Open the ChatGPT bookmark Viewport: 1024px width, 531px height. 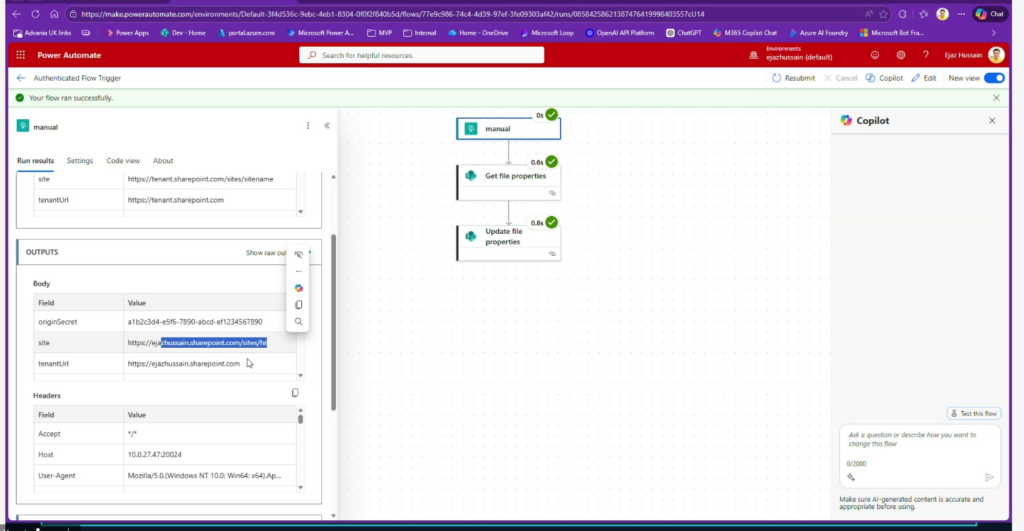point(684,33)
